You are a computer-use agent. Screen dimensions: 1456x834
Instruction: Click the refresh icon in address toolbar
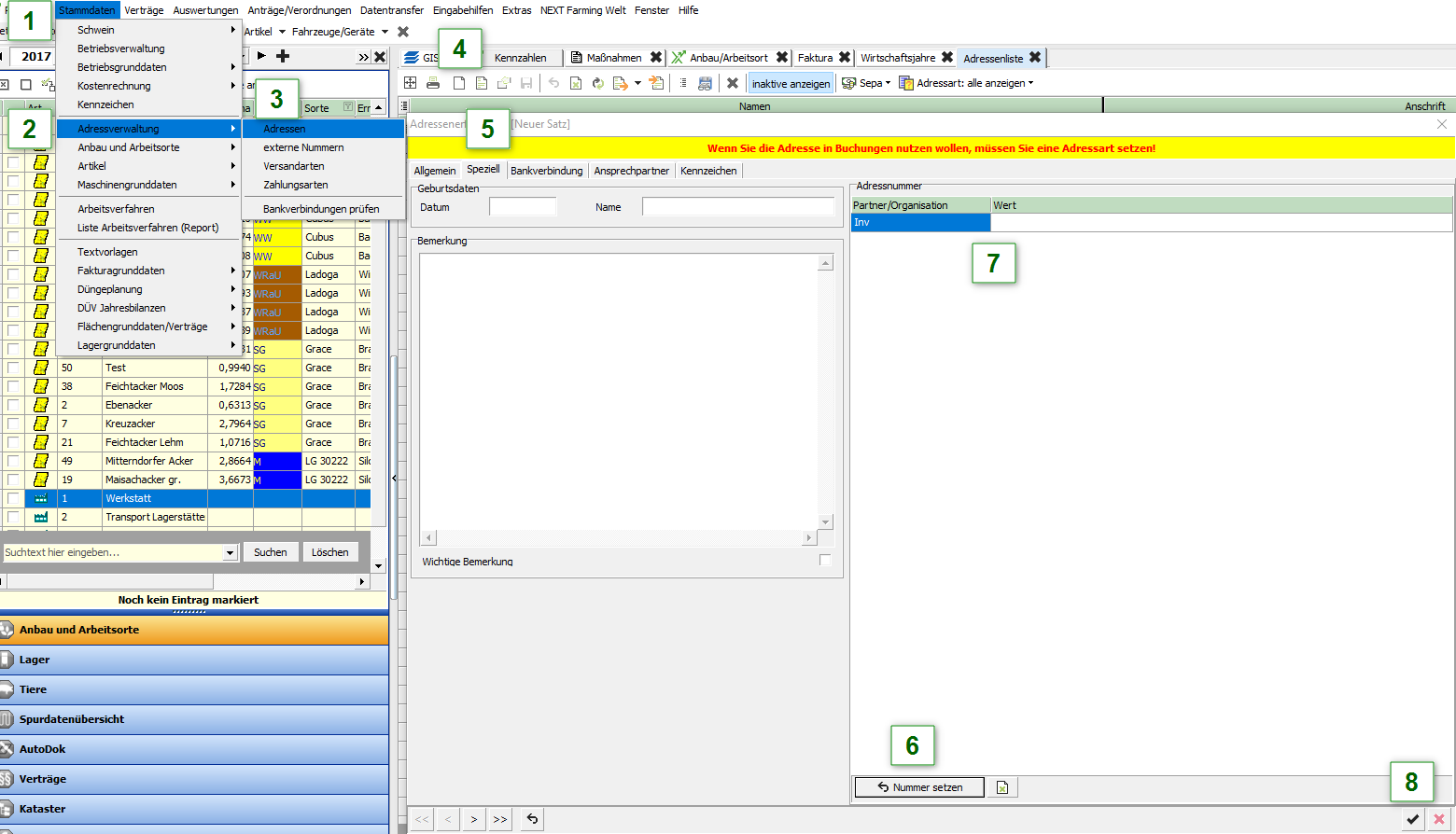pyautogui.click(x=598, y=83)
